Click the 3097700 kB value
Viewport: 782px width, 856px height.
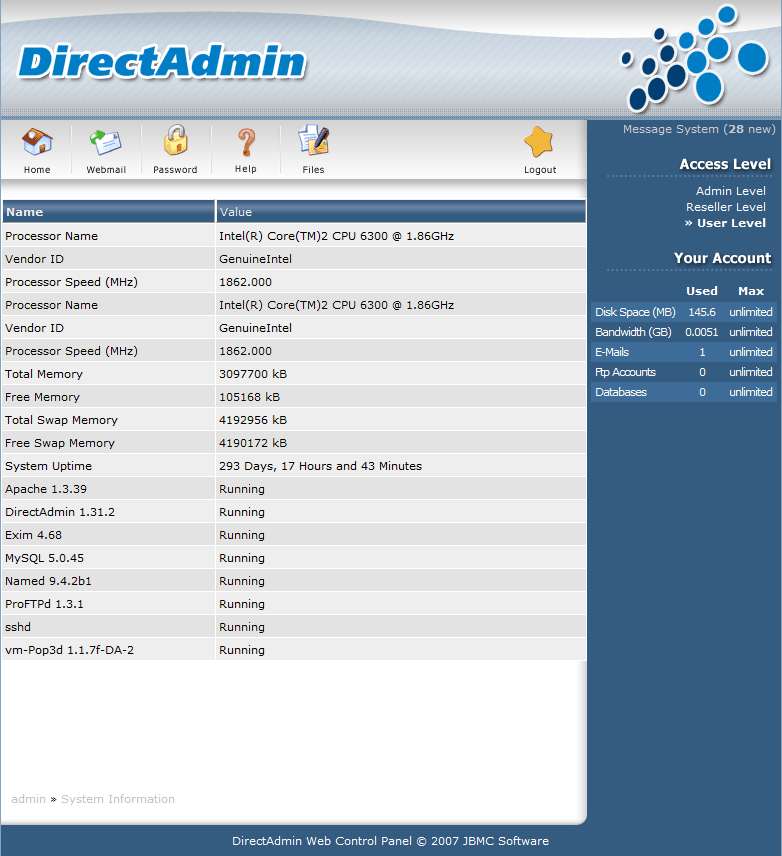point(253,374)
